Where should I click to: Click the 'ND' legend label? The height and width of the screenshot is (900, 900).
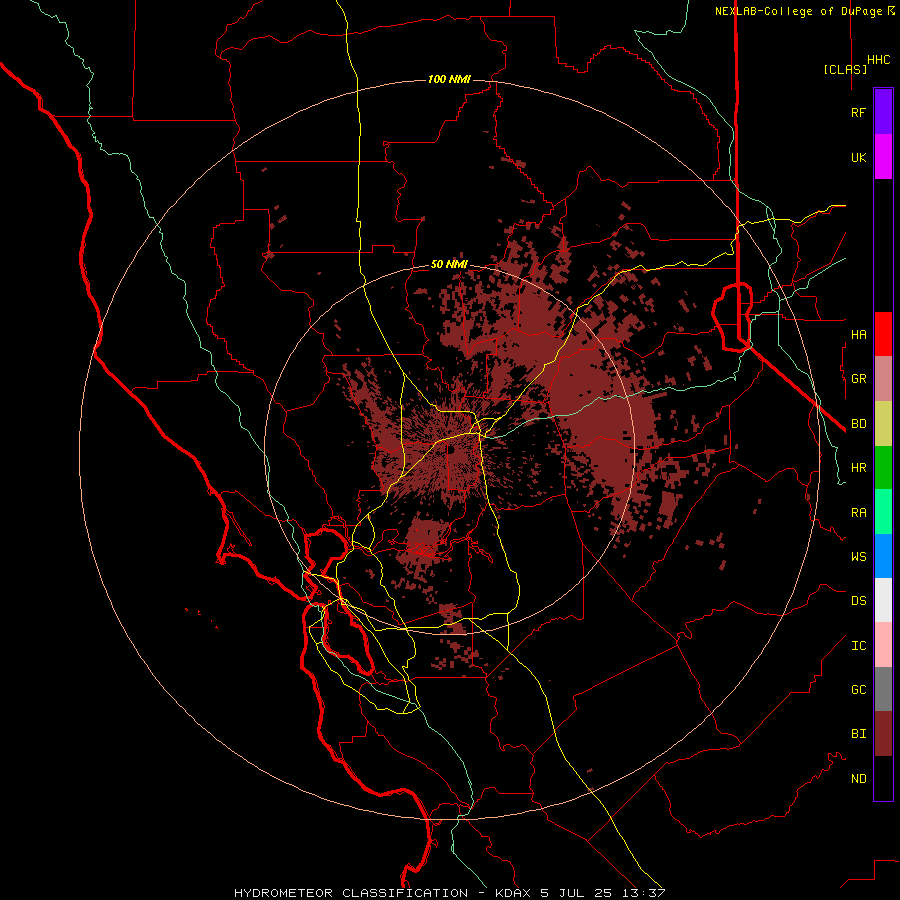[x=858, y=779]
